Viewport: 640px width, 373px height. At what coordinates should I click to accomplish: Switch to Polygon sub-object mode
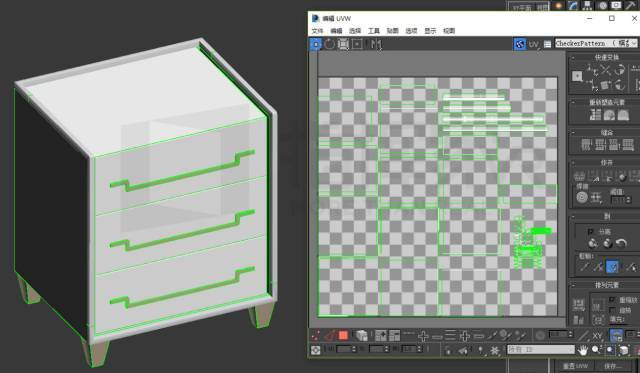pyautogui.click(x=343, y=336)
